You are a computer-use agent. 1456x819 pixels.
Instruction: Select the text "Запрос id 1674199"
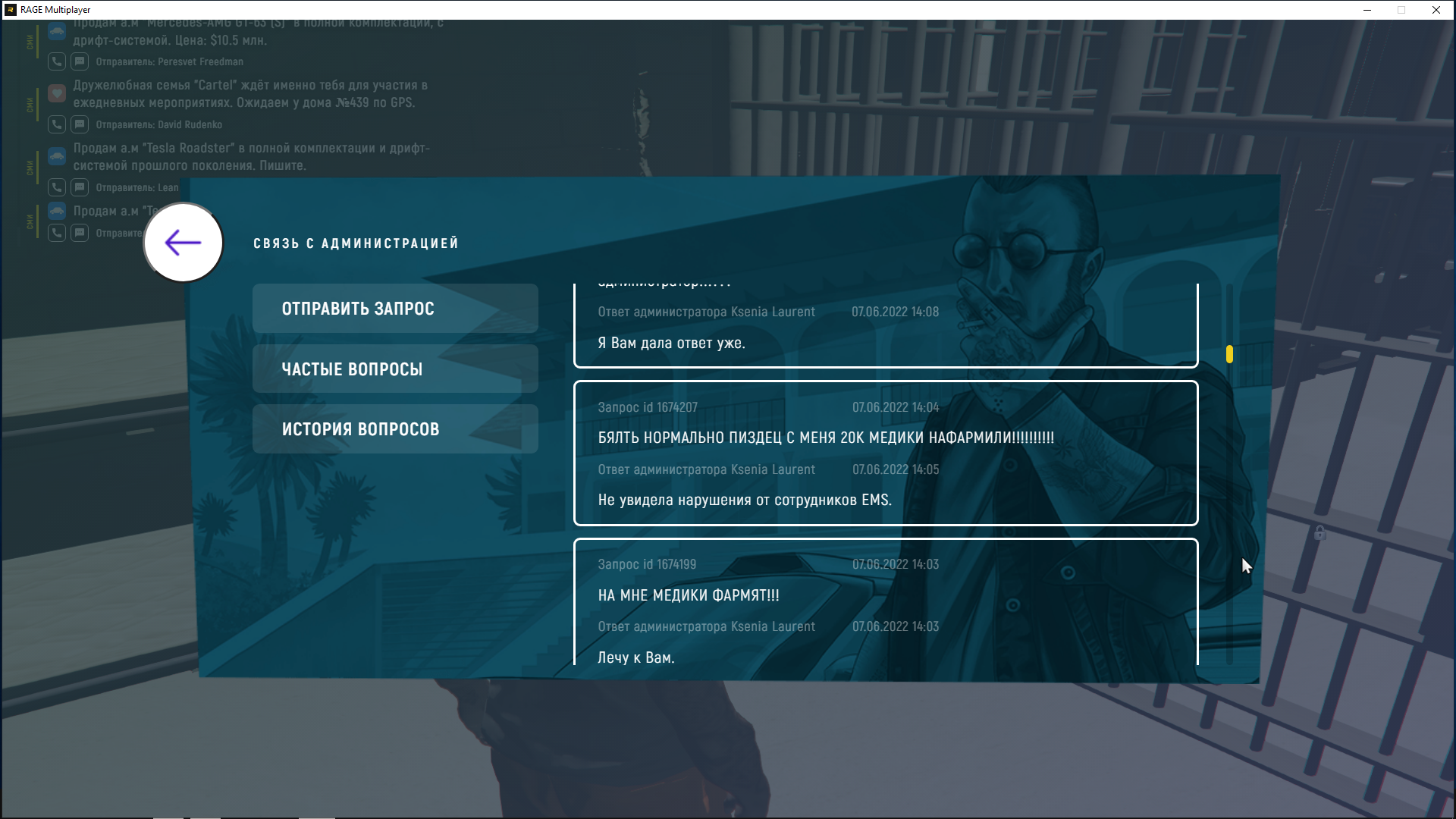click(647, 564)
